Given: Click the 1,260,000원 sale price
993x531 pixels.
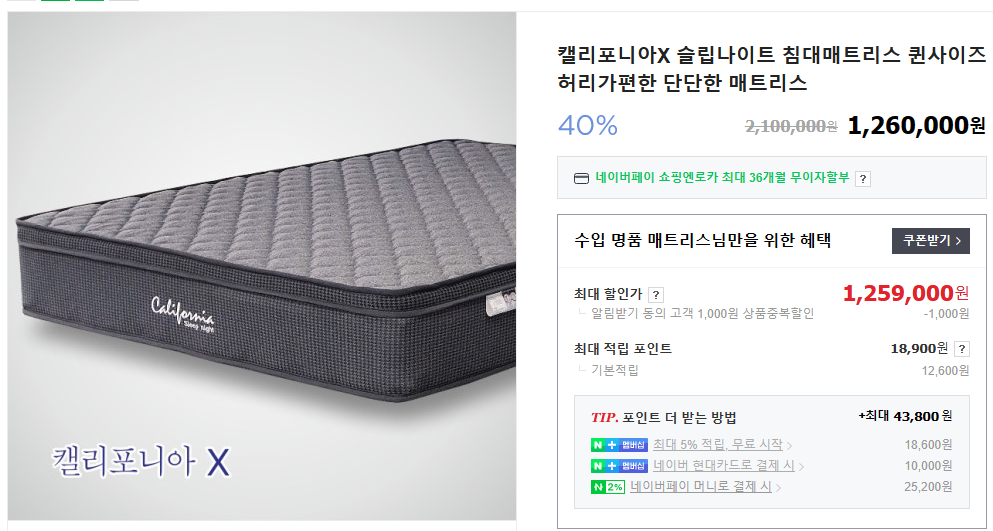Looking at the screenshot, I should [x=916, y=125].
